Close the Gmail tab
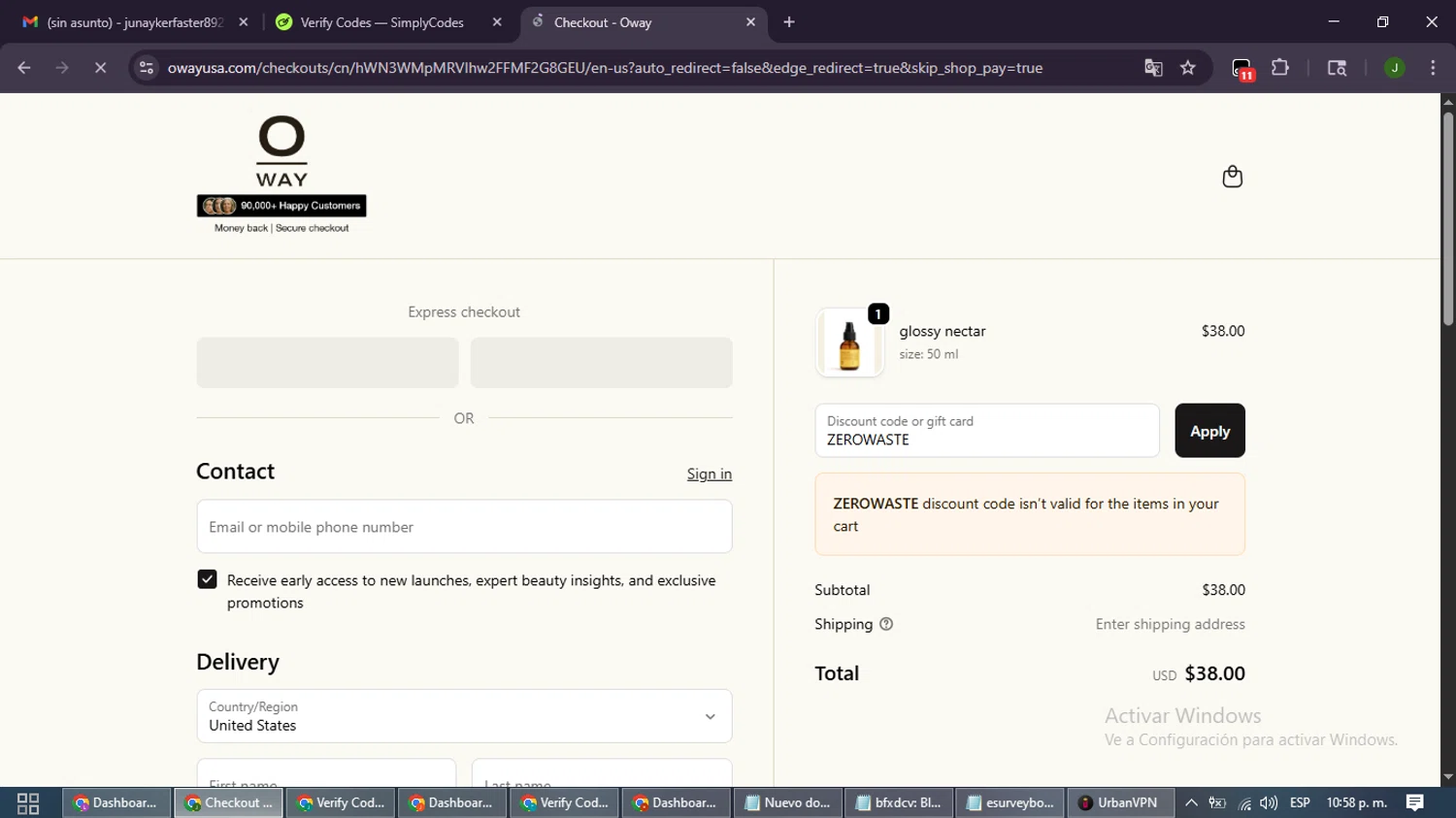The width and height of the screenshot is (1456, 818). coord(244,22)
